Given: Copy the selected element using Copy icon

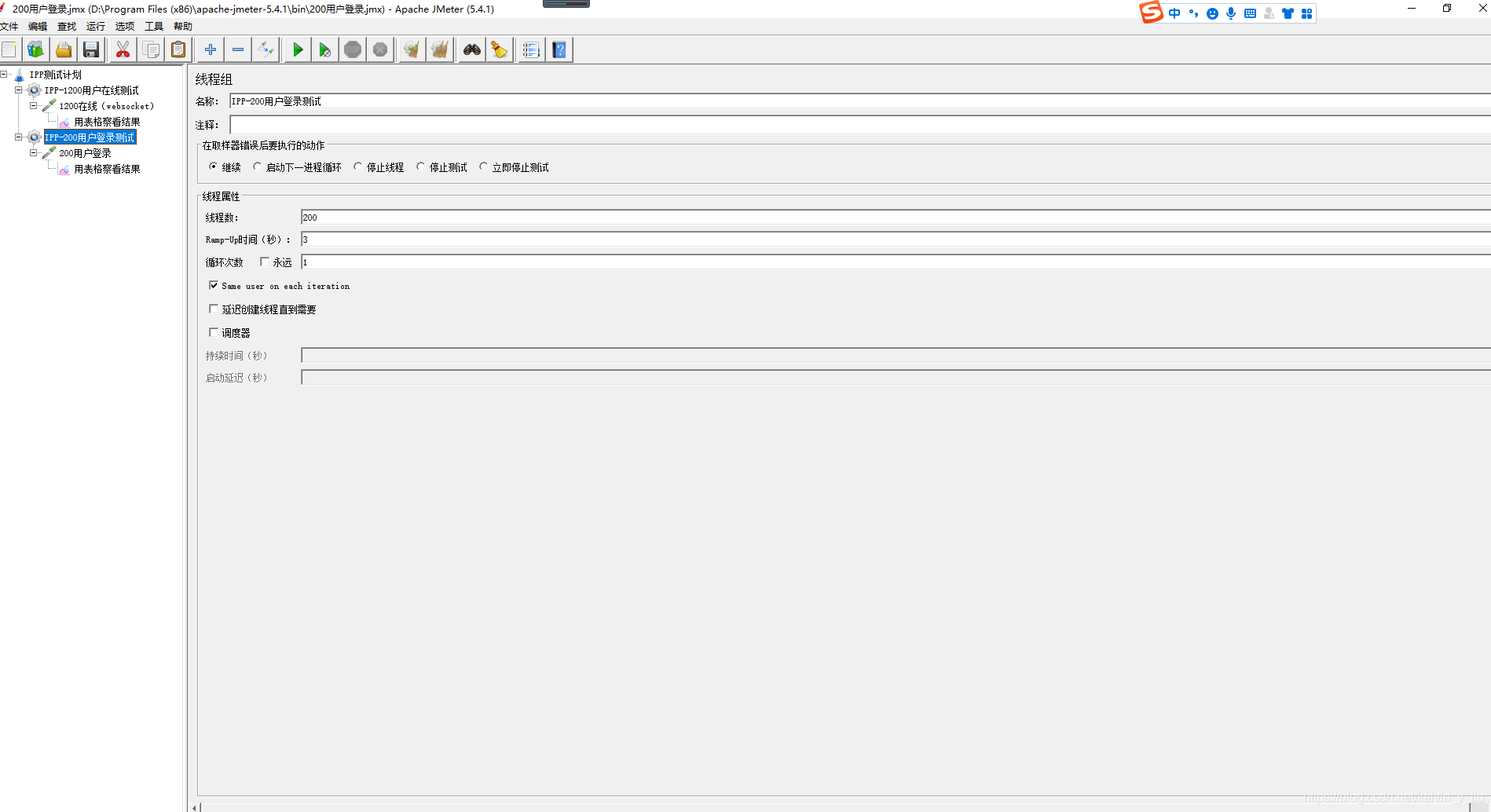Looking at the screenshot, I should pos(151,49).
